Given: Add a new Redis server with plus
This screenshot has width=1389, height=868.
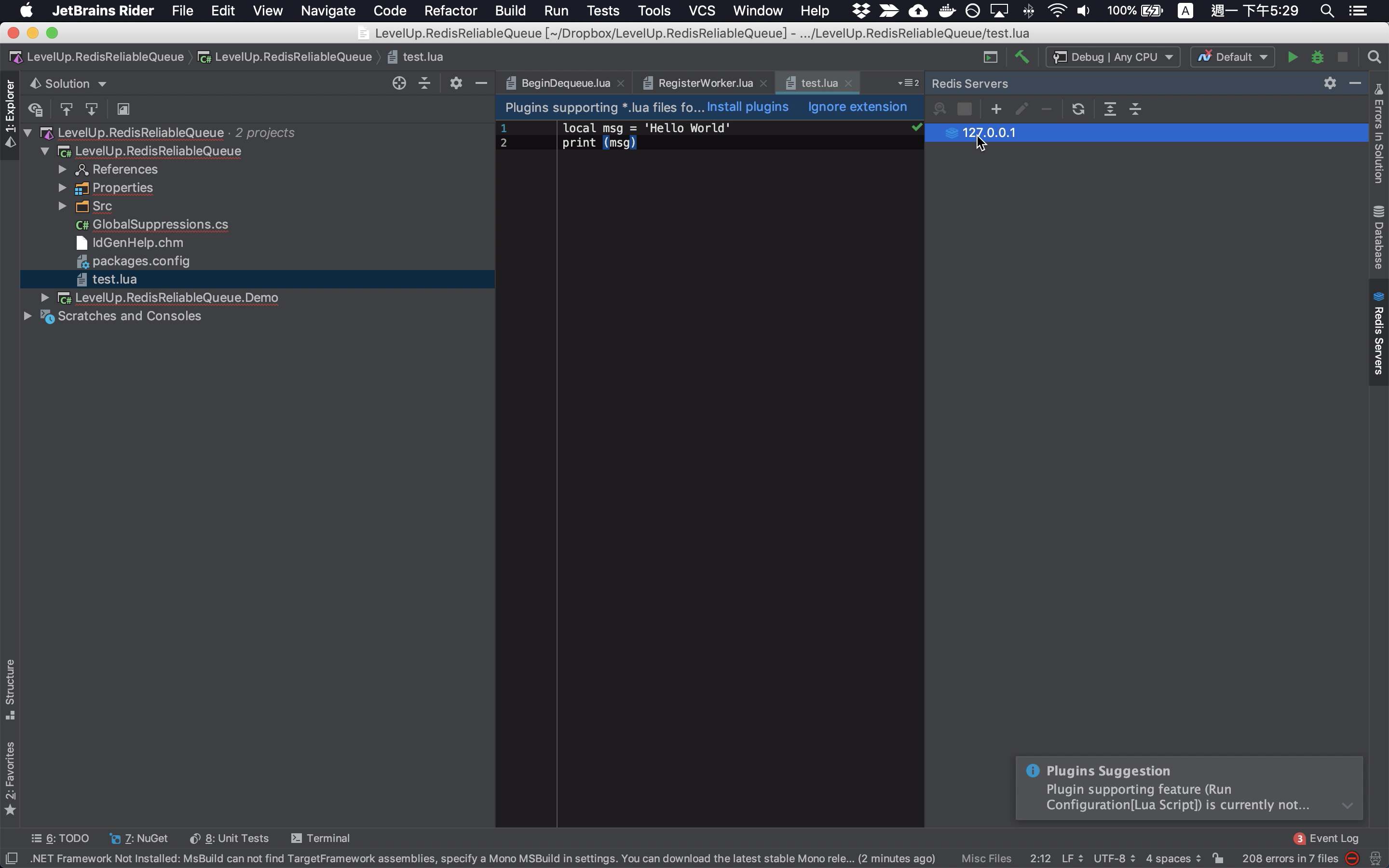Looking at the screenshot, I should point(996,109).
